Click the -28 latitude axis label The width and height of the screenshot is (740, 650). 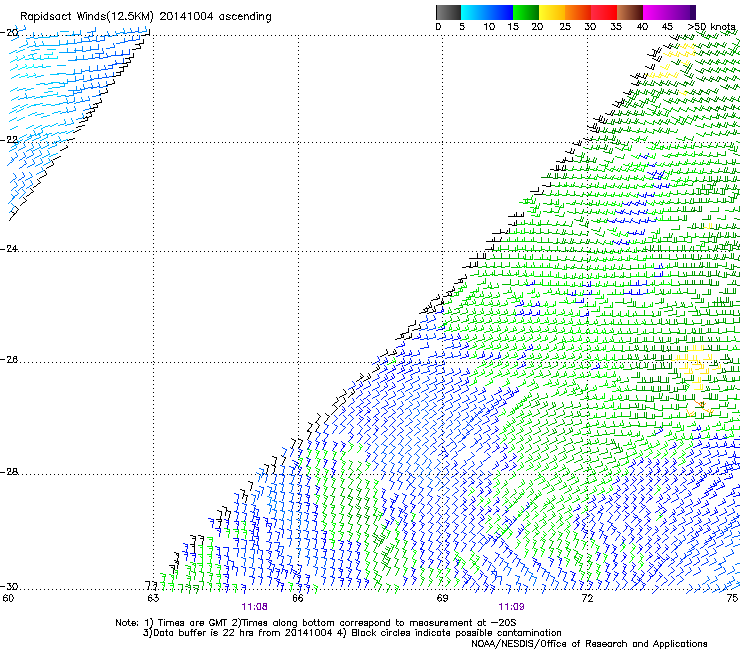click(x=9, y=472)
